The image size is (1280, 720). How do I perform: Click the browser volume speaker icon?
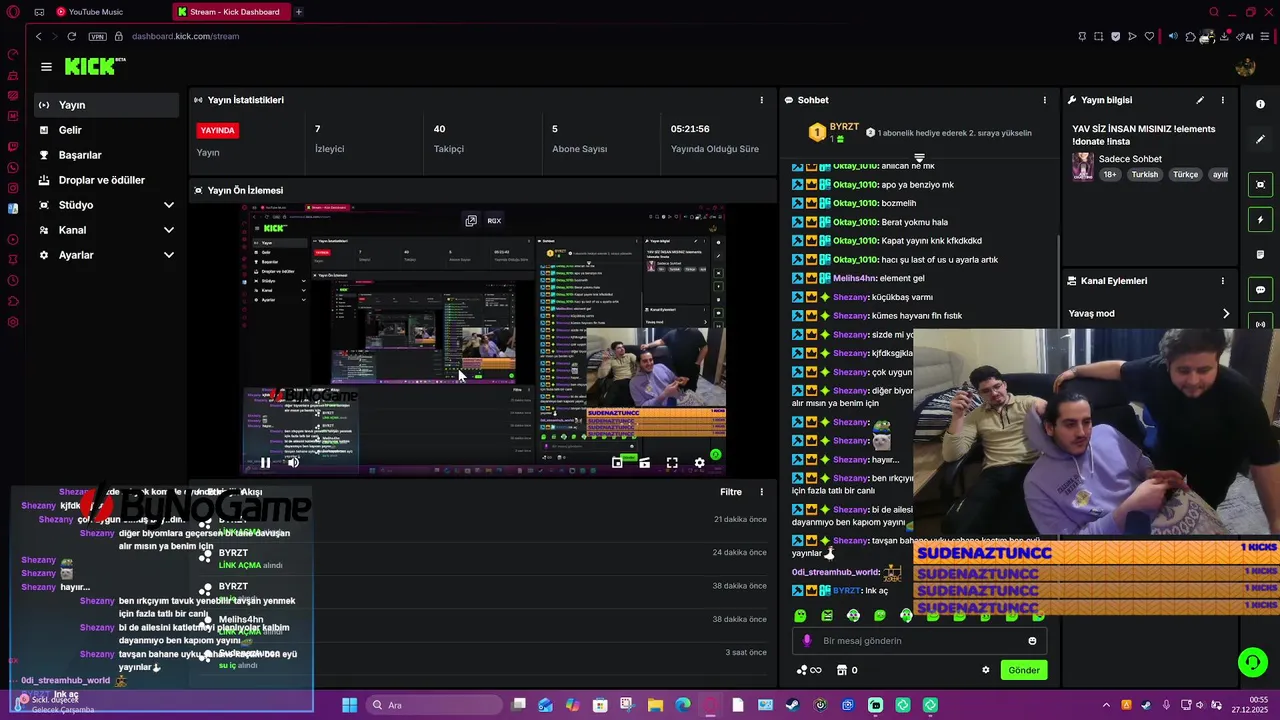point(1173,36)
